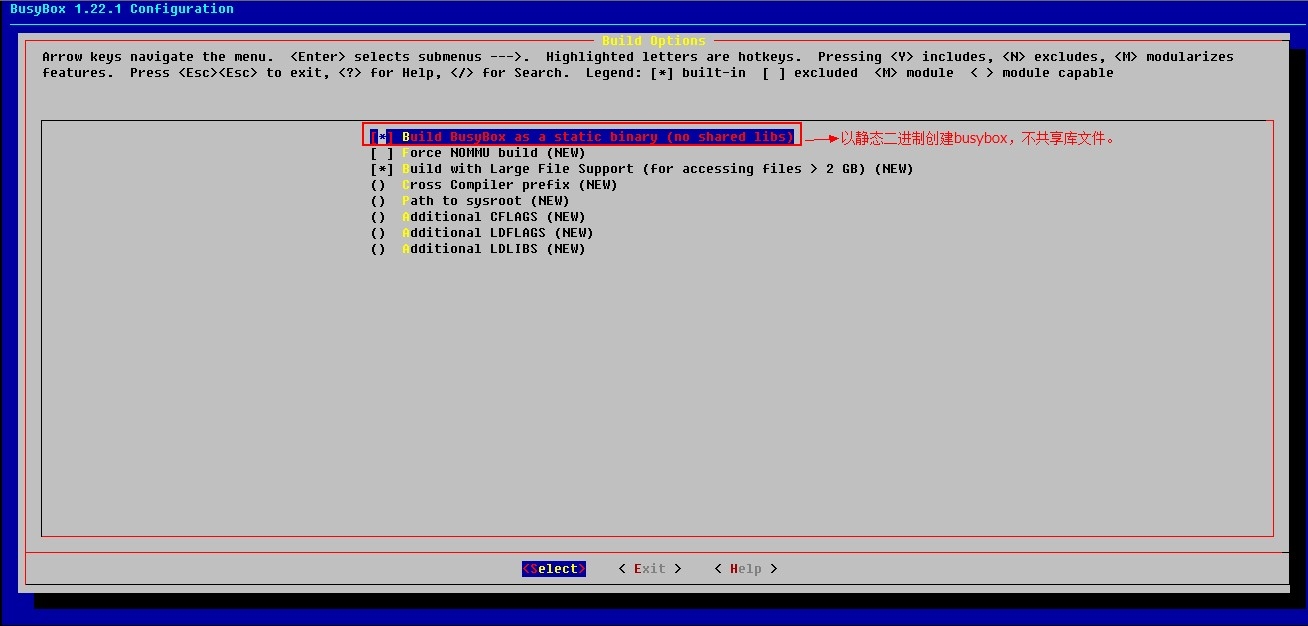Click empty parentheses before Path to sysroot
1308x626 pixels.
click(378, 201)
